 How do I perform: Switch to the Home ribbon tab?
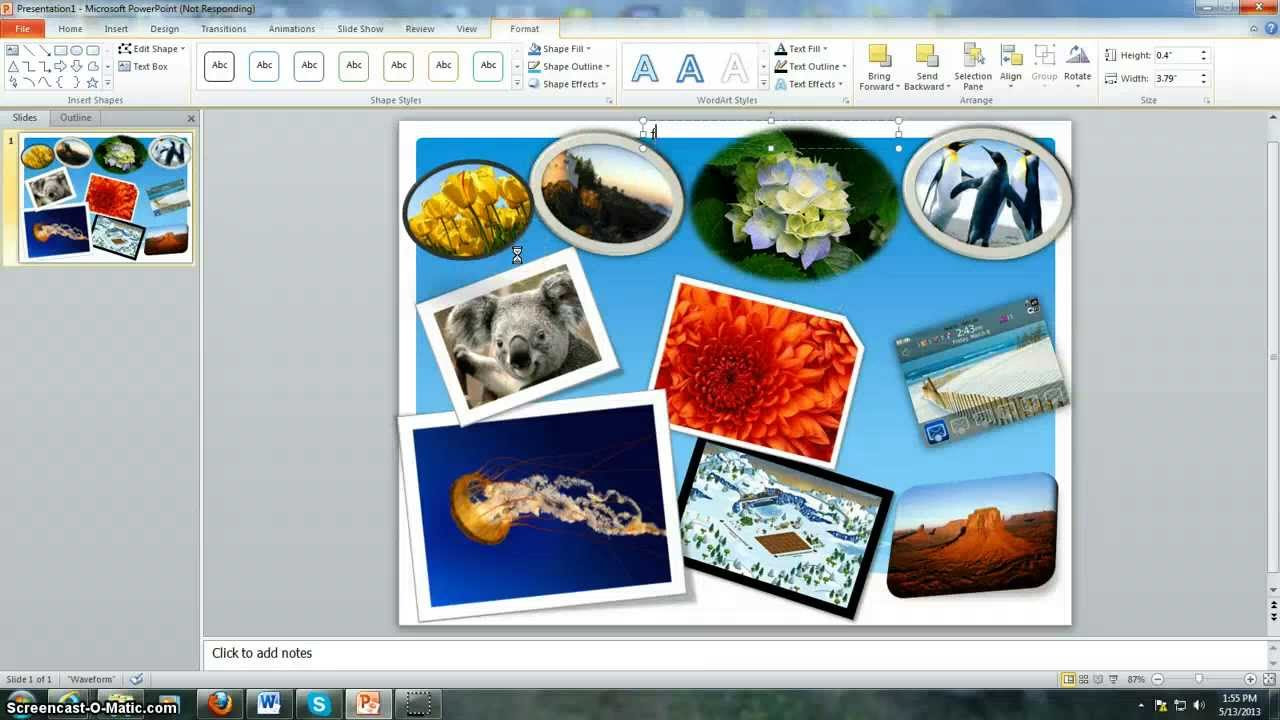pos(70,29)
